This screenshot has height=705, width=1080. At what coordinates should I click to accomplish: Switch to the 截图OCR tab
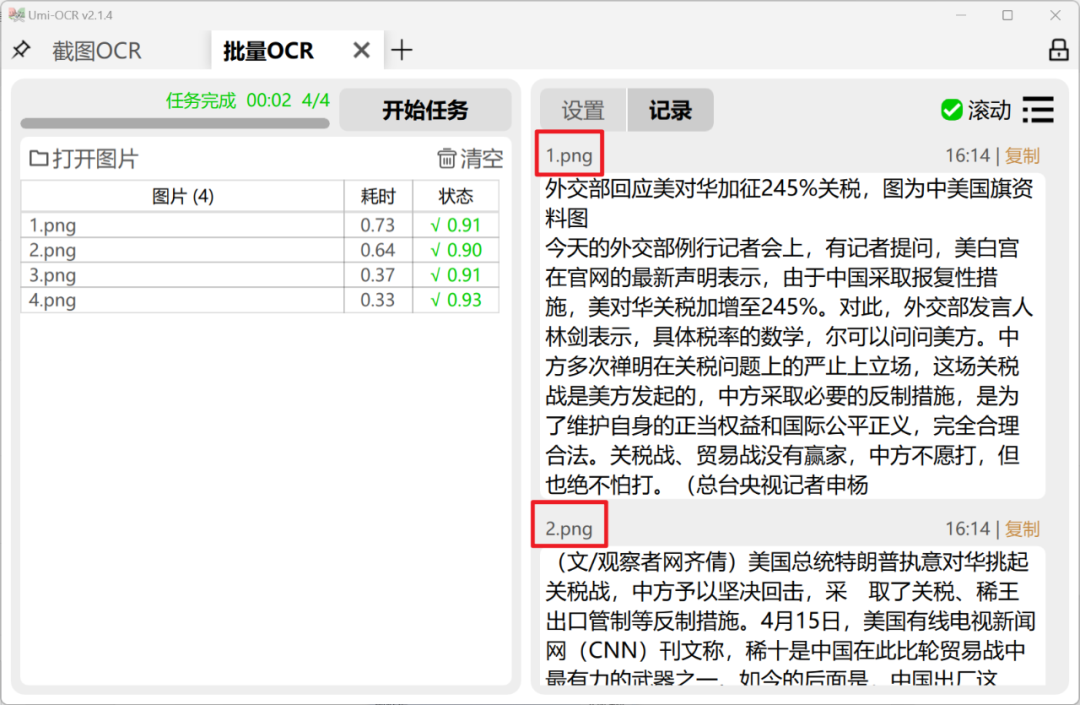coord(97,49)
